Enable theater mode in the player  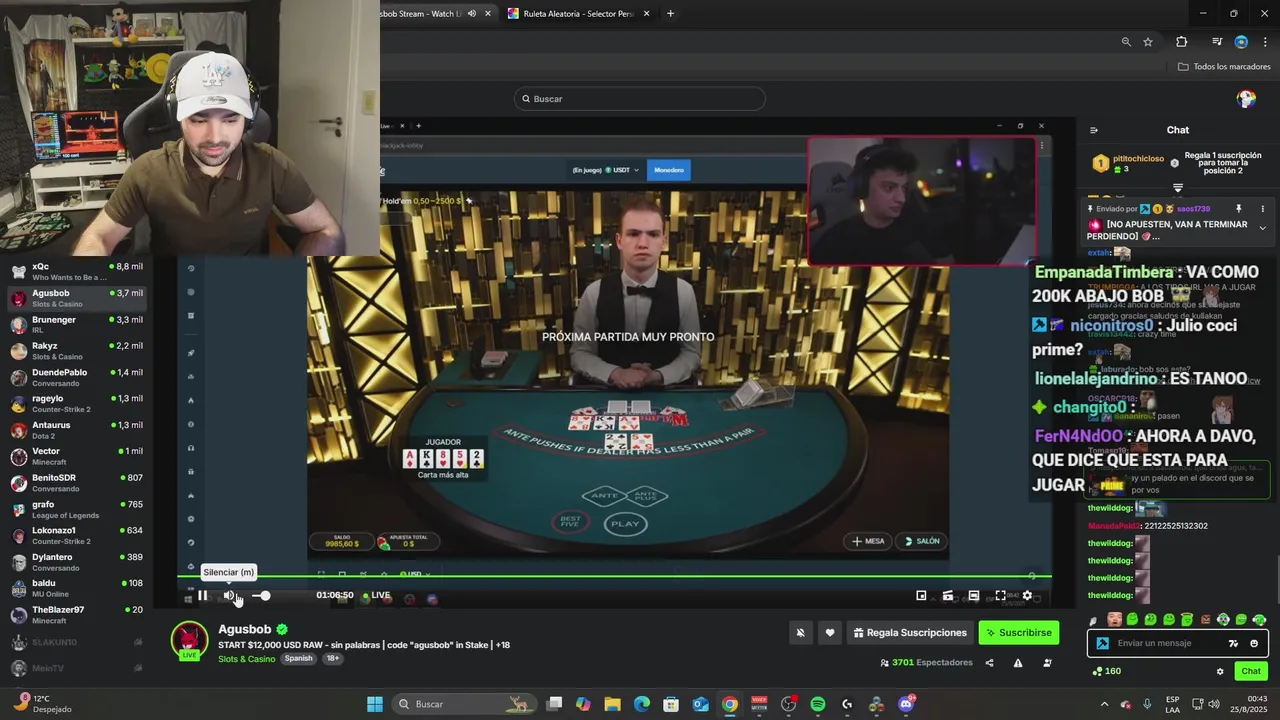click(x=973, y=596)
